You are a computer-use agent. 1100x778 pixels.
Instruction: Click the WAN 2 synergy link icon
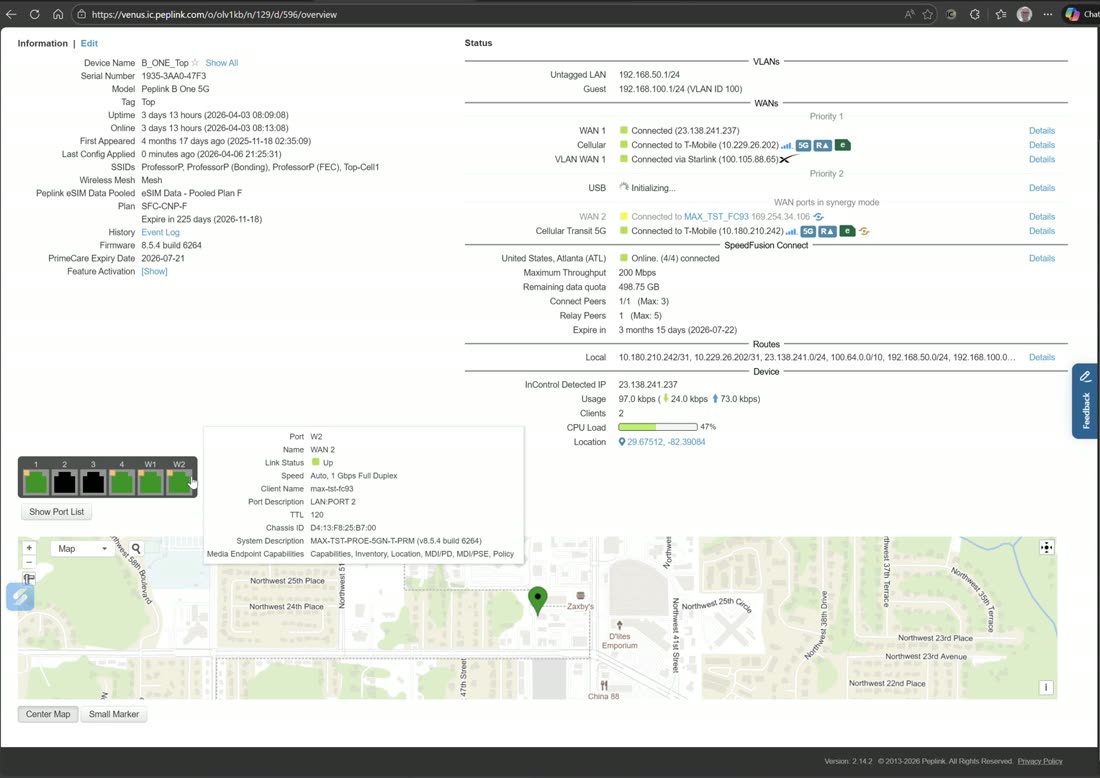pyautogui.click(x=818, y=217)
